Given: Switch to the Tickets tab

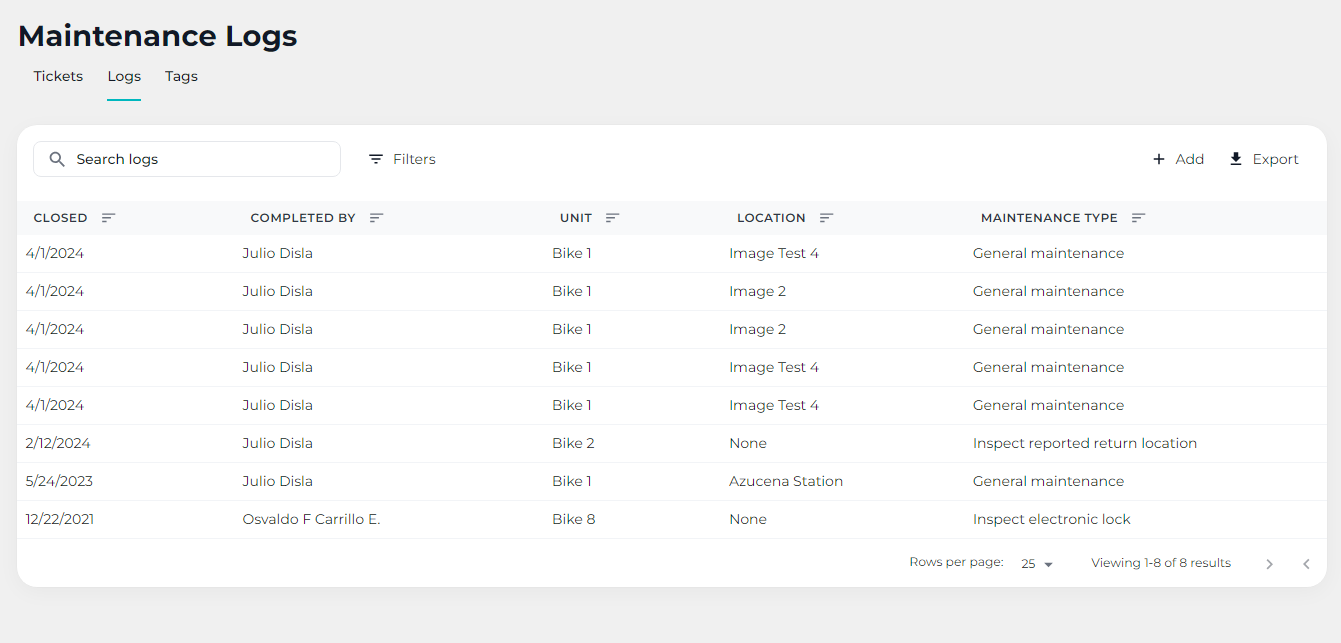Looking at the screenshot, I should pyautogui.click(x=58, y=76).
